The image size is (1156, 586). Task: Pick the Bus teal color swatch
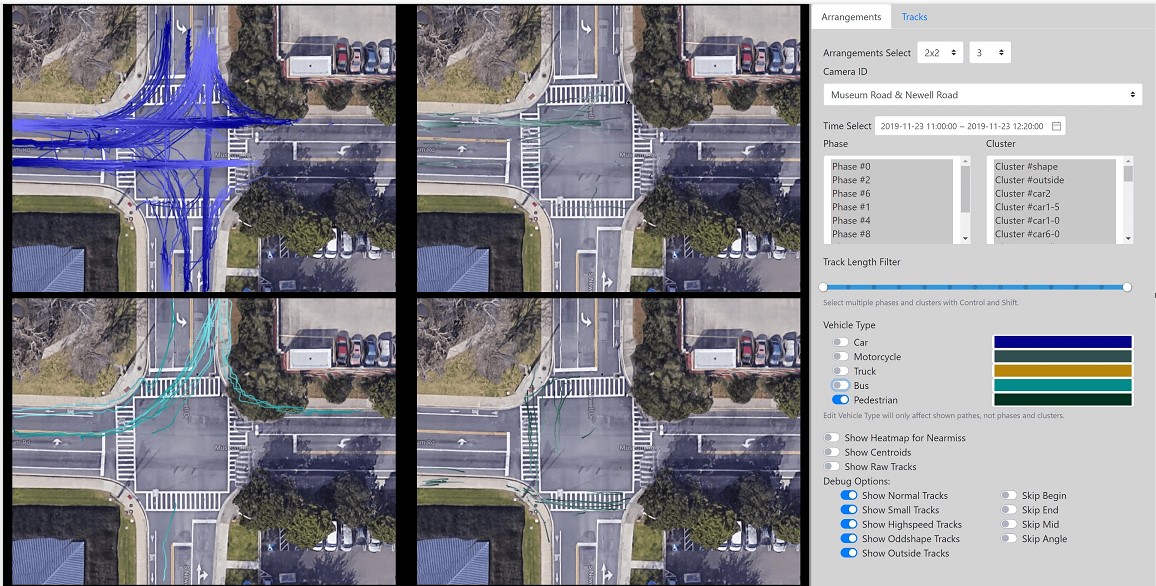(1062, 385)
